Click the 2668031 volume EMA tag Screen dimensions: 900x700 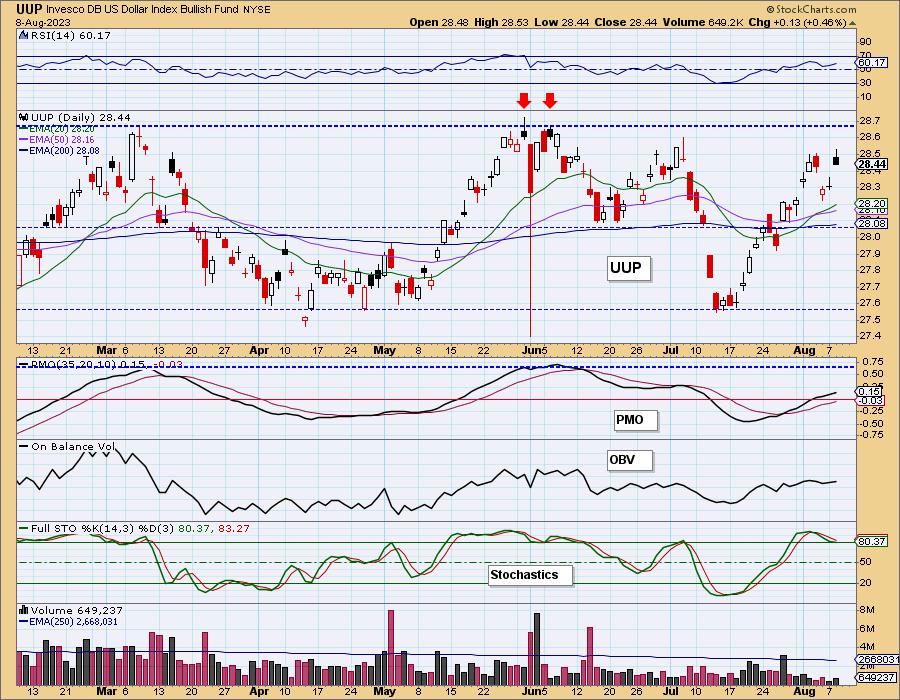[875, 659]
